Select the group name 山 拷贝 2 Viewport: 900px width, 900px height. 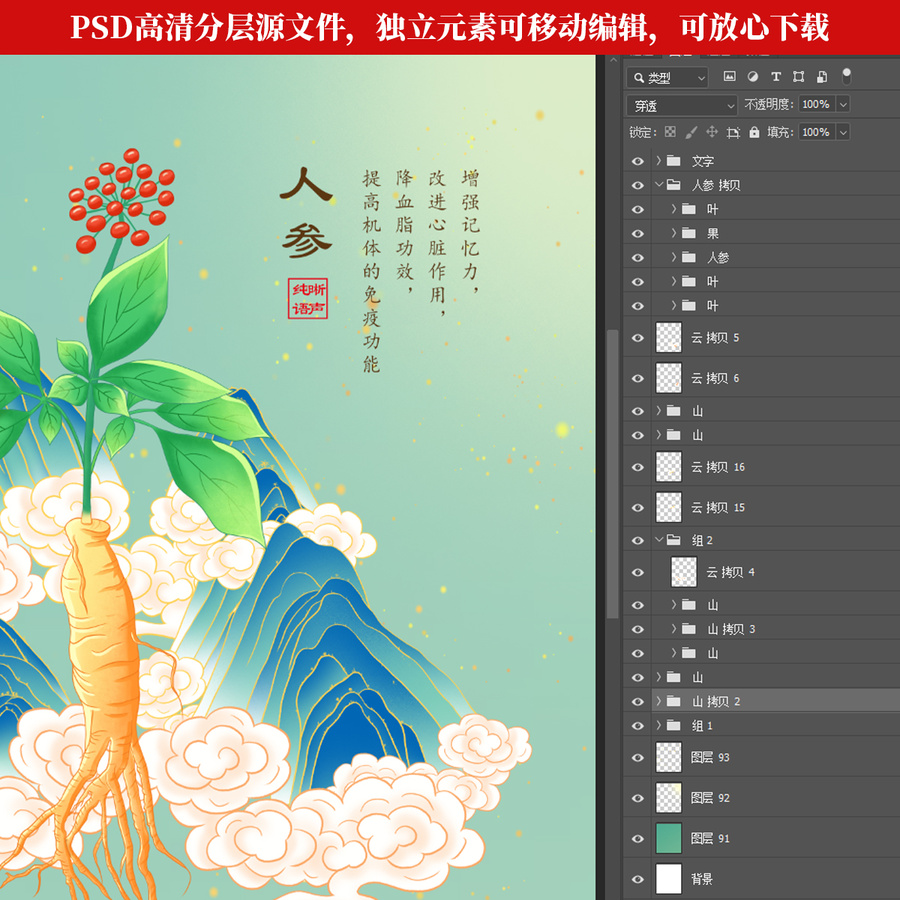(x=716, y=701)
